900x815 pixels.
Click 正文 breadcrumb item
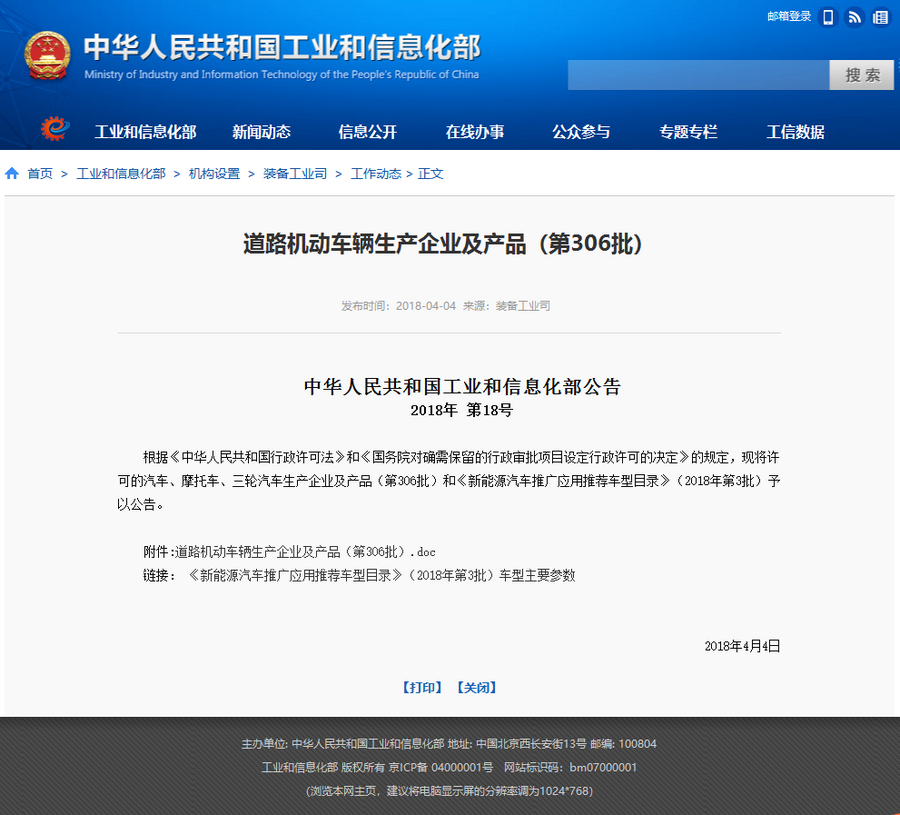coord(430,174)
